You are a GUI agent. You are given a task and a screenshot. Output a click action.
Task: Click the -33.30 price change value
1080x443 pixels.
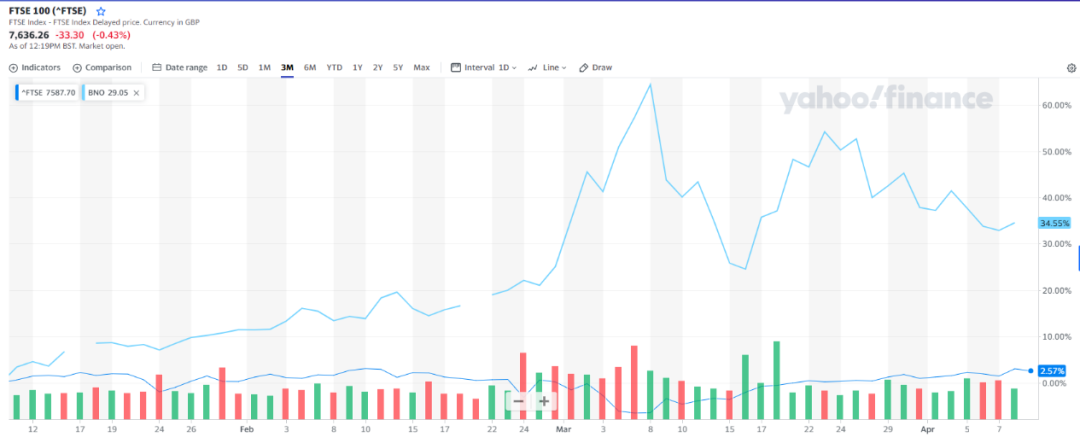point(71,34)
